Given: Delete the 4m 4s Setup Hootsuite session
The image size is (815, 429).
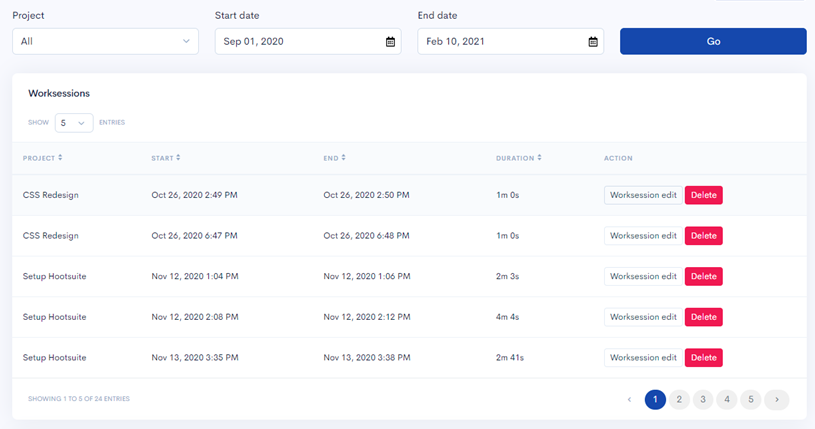Looking at the screenshot, I should tap(704, 317).
